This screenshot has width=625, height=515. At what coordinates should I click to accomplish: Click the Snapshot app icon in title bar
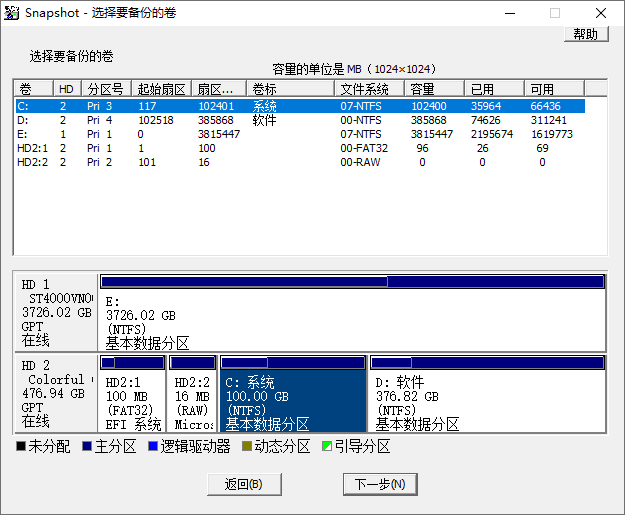point(11,13)
